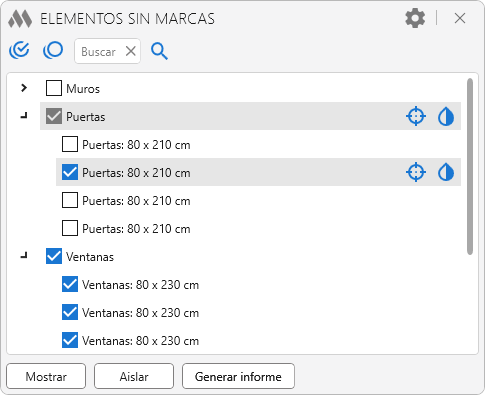Click the half-circle isolate icon on Puertas row
Image resolution: width=485 pixels, height=395 pixels.
(446, 117)
